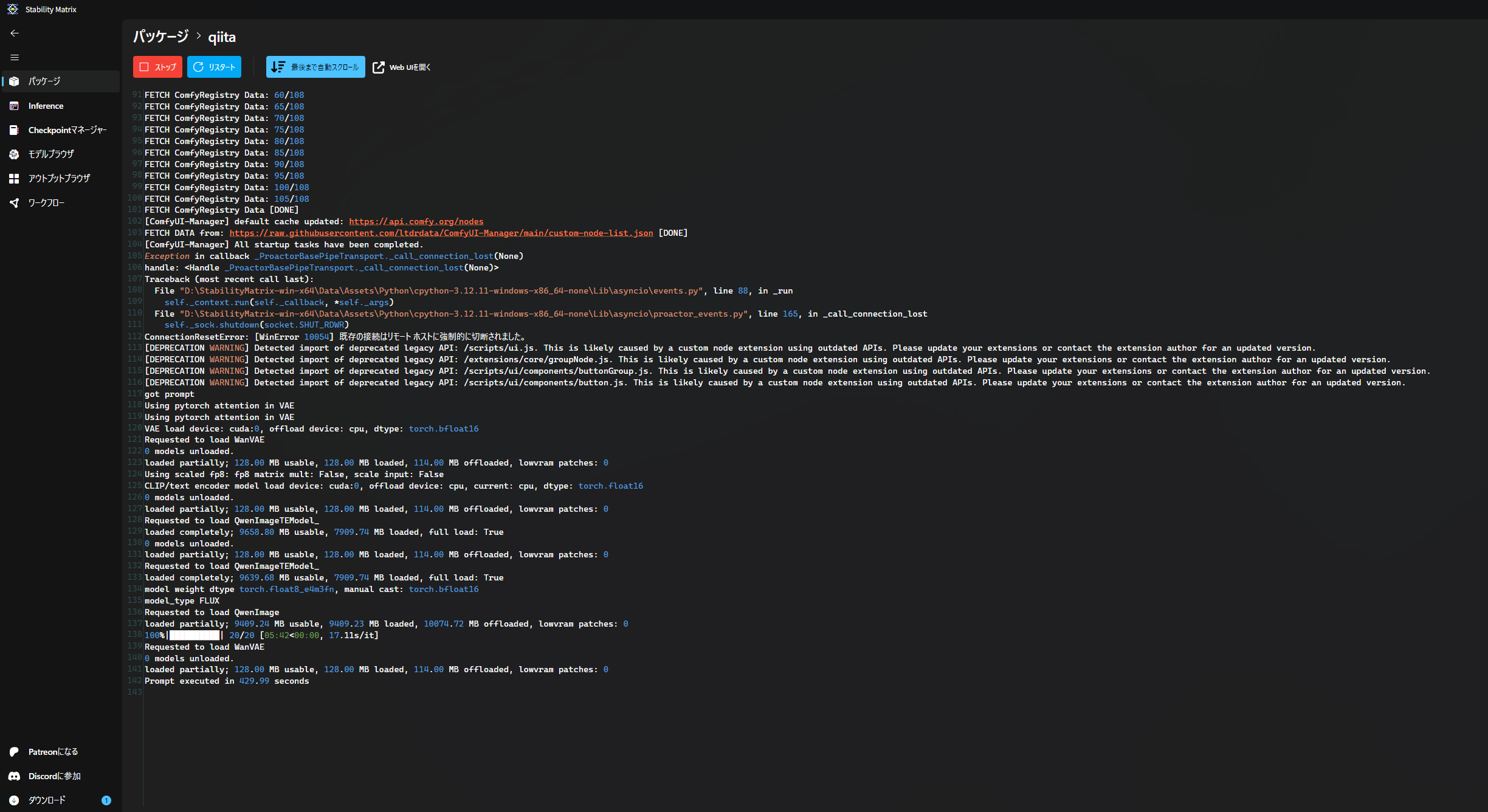Open the api.comfy.org/nodes link
Viewport: 1488px width, 812px height.
pos(416,222)
